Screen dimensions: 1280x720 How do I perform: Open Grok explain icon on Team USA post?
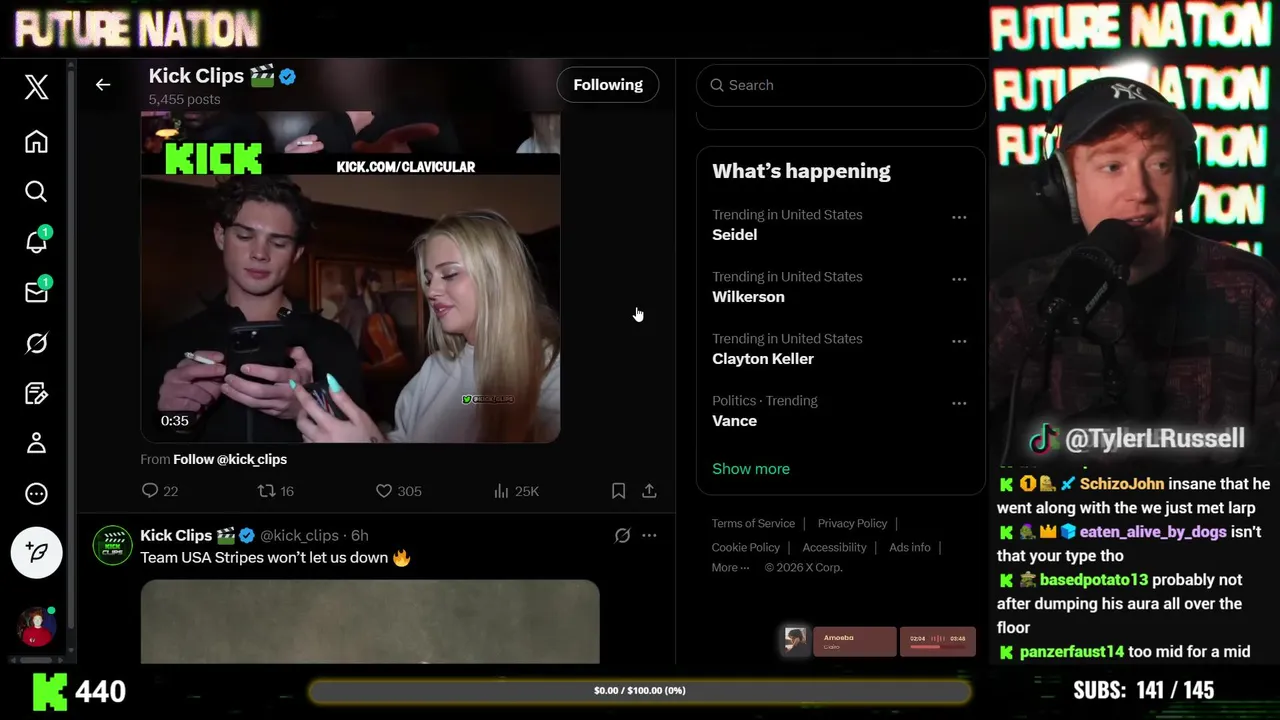click(x=622, y=535)
